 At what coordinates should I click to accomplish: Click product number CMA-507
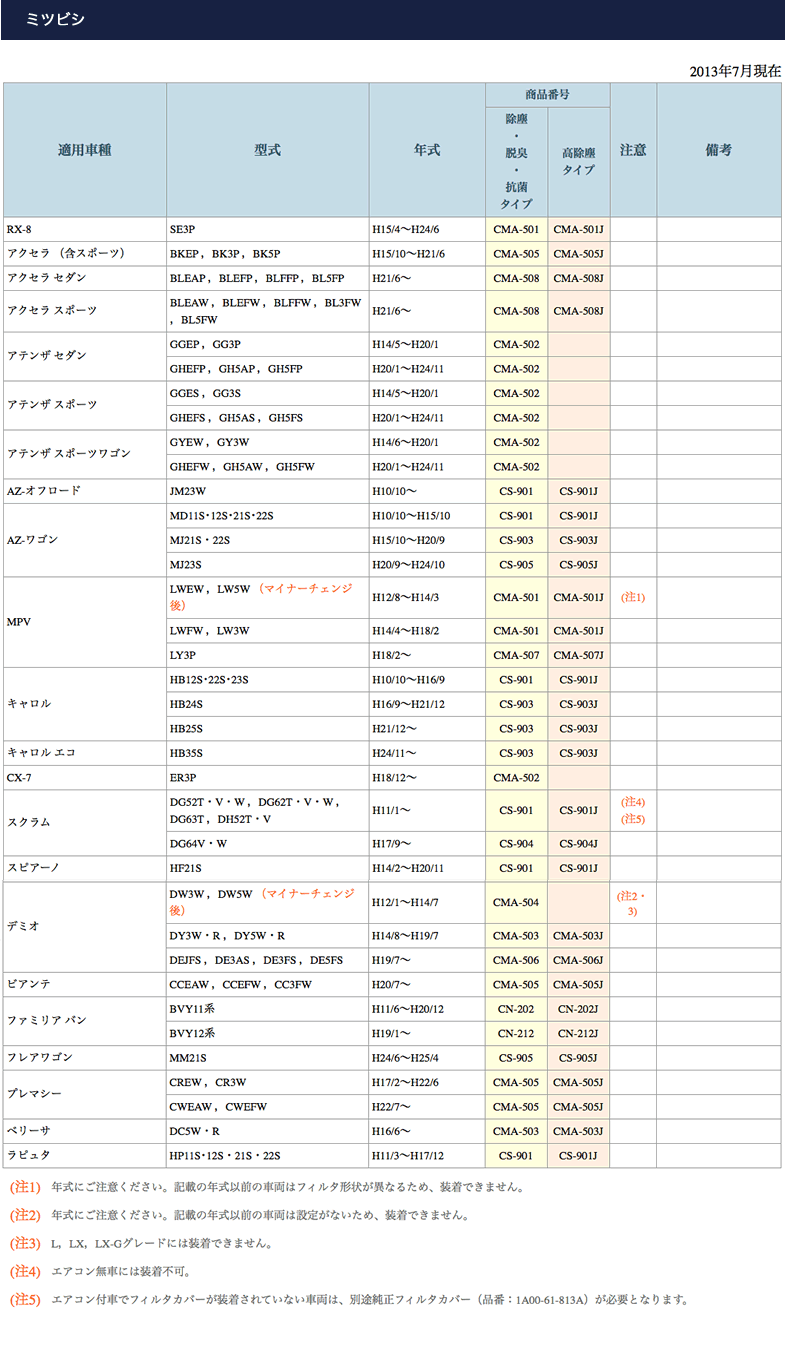516,655
